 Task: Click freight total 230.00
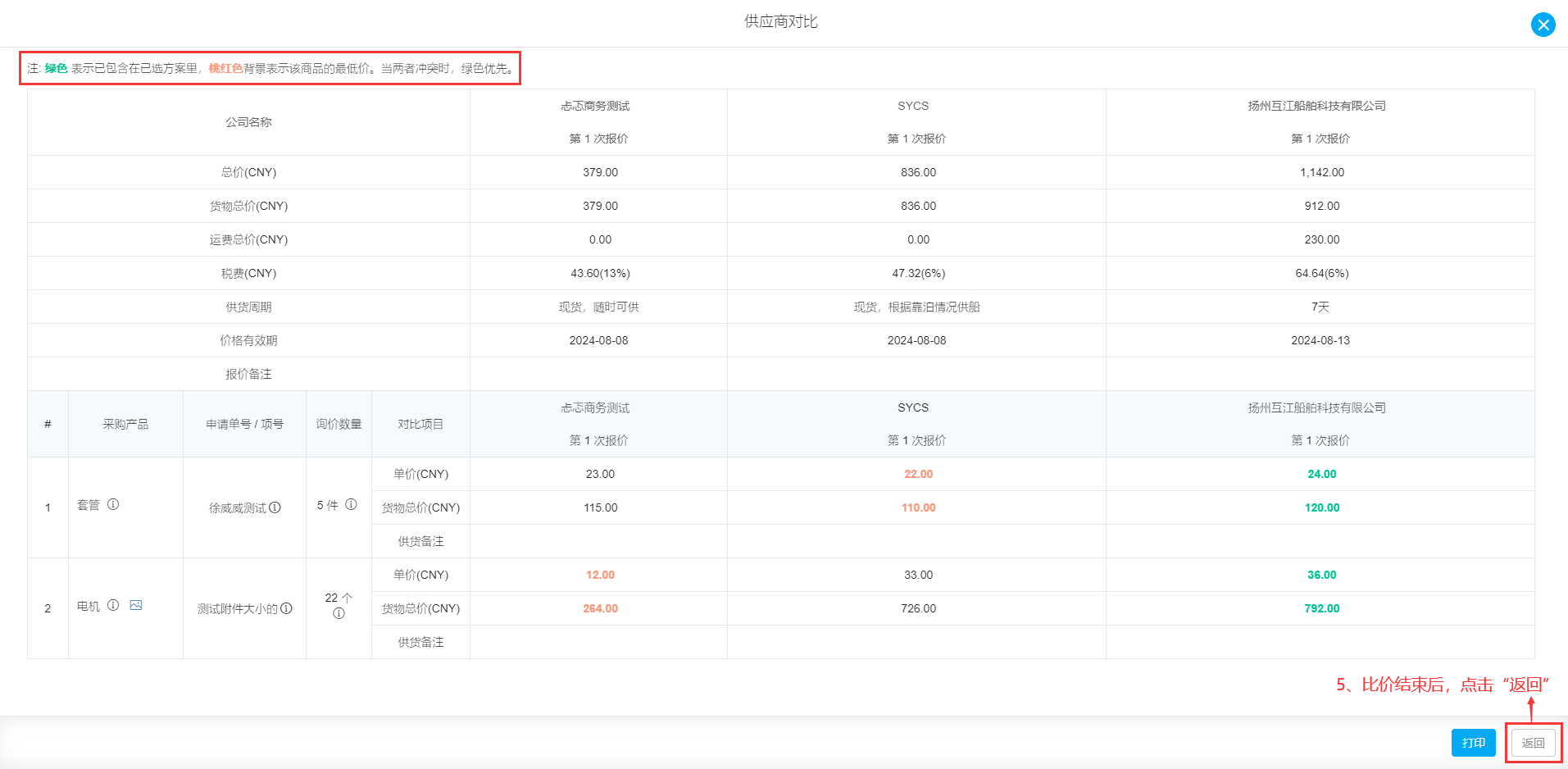pos(1321,239)
